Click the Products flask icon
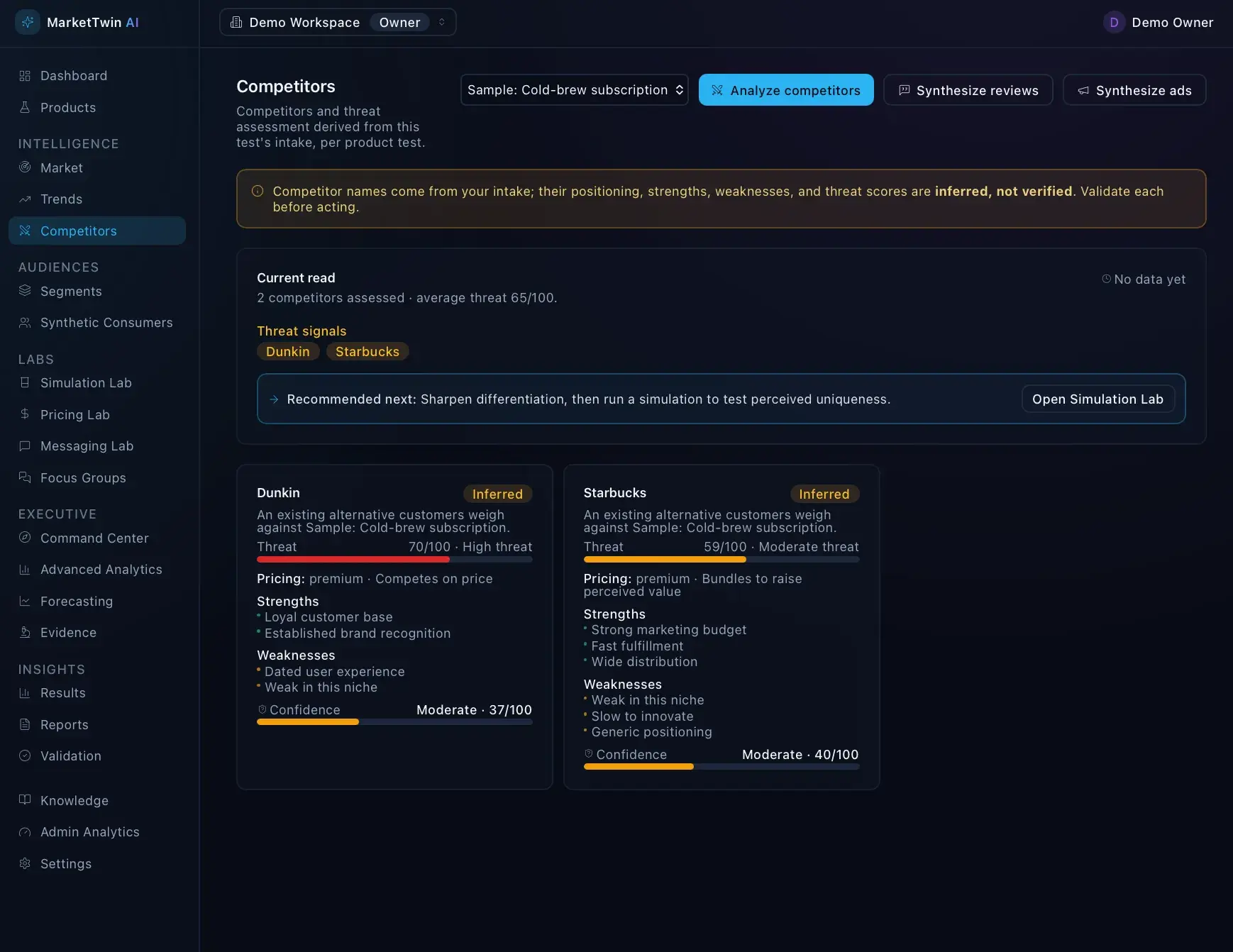The height and width of the screenshot is (952, 1233). click(25, 107)
